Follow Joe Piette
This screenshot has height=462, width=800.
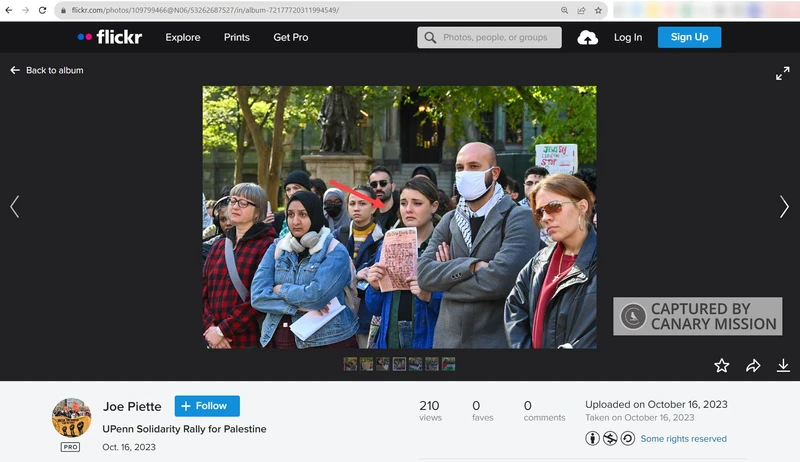coord(207,406)
